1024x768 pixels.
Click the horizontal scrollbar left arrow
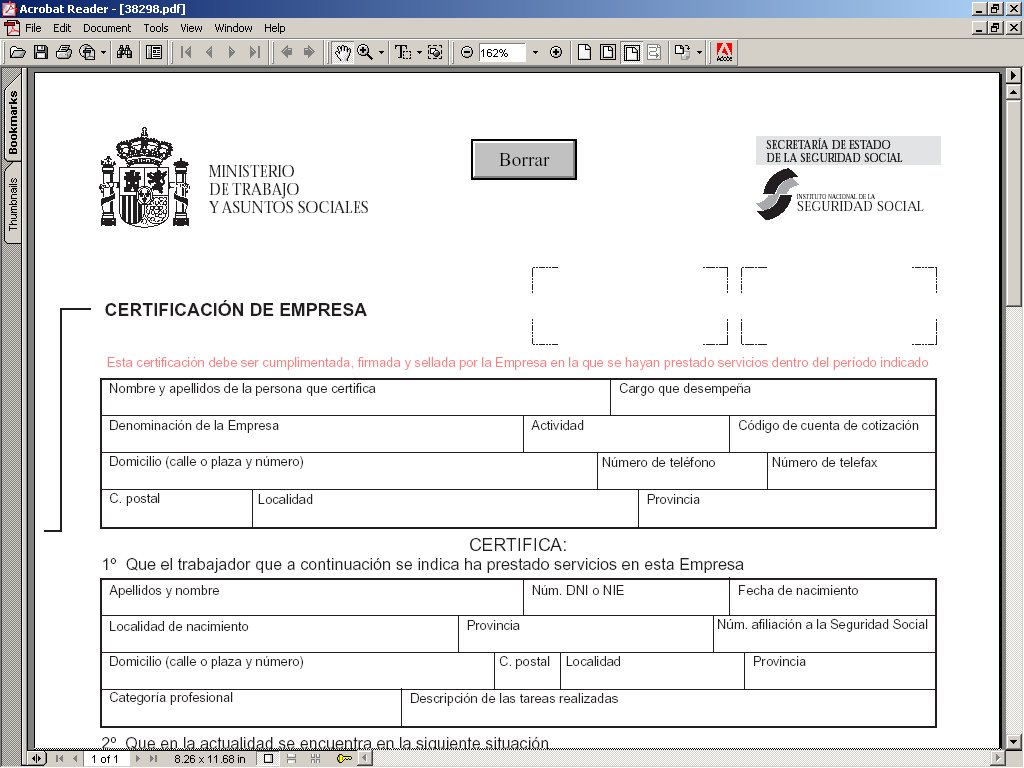click(366, 758)
